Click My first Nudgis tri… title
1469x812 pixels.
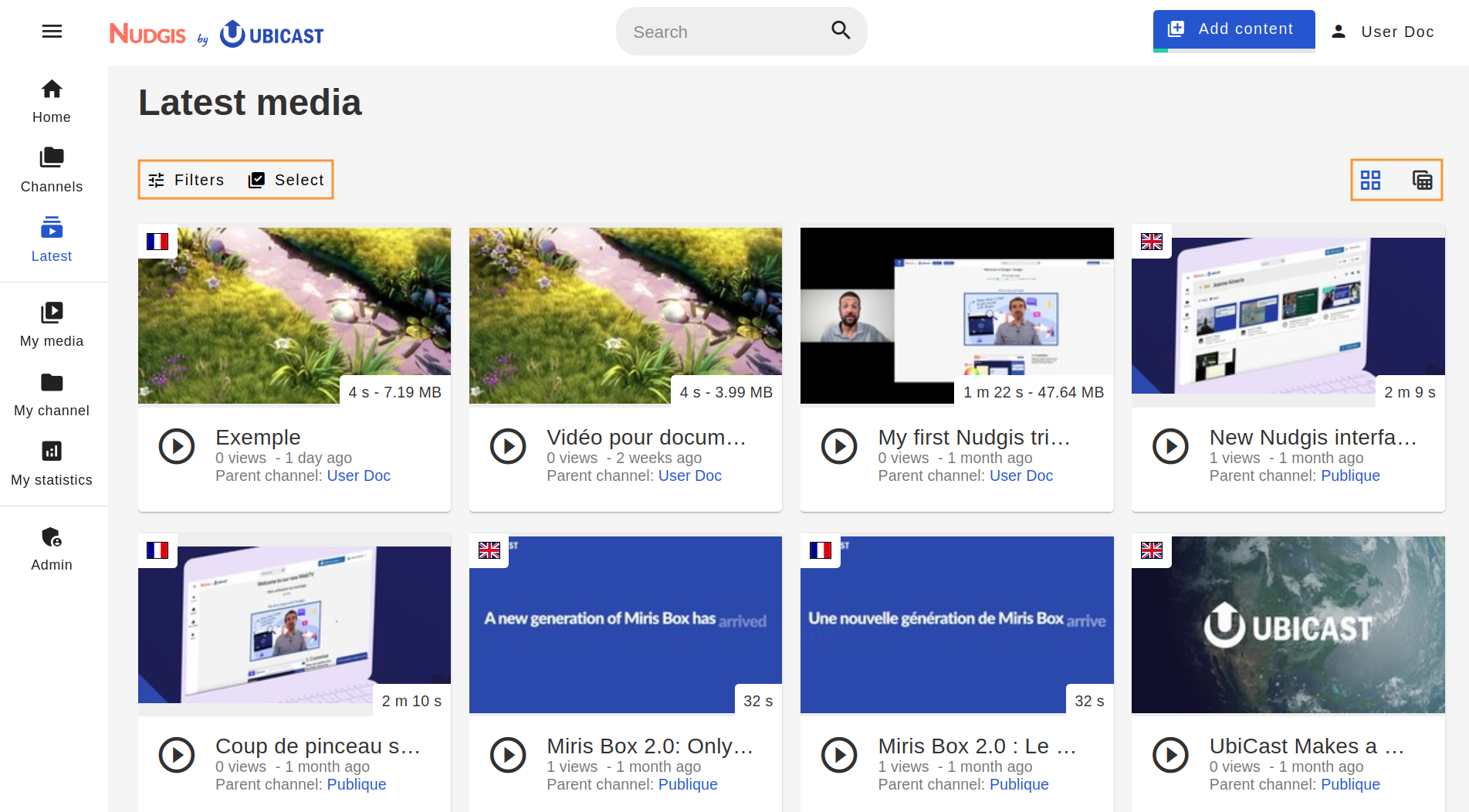(974, 438)
